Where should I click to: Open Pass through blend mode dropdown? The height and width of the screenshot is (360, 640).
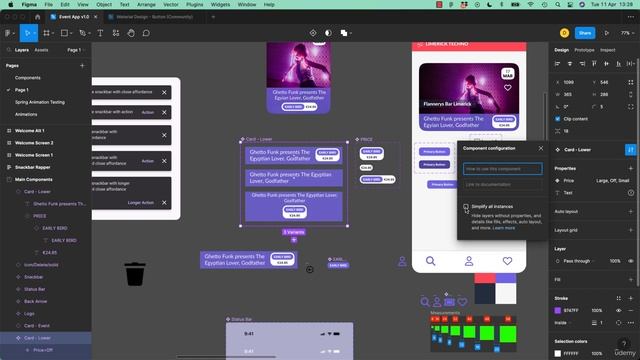pyautogui.click(x=578, y=261)
